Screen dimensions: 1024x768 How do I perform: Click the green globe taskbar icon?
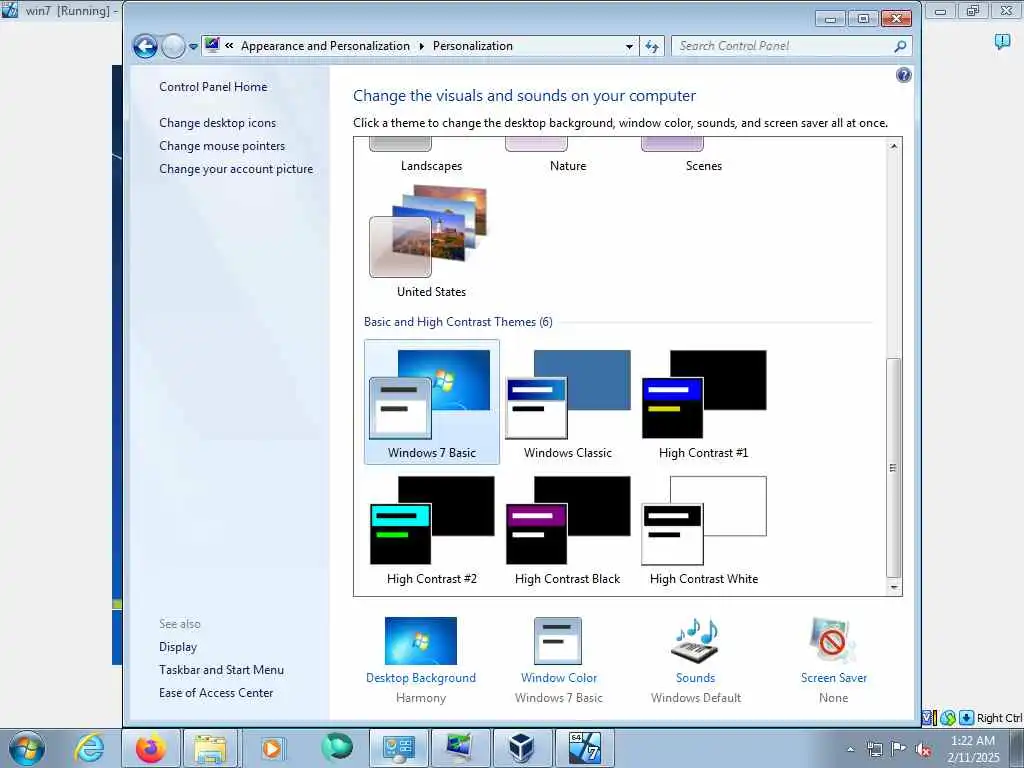click(x=336, y=747)
